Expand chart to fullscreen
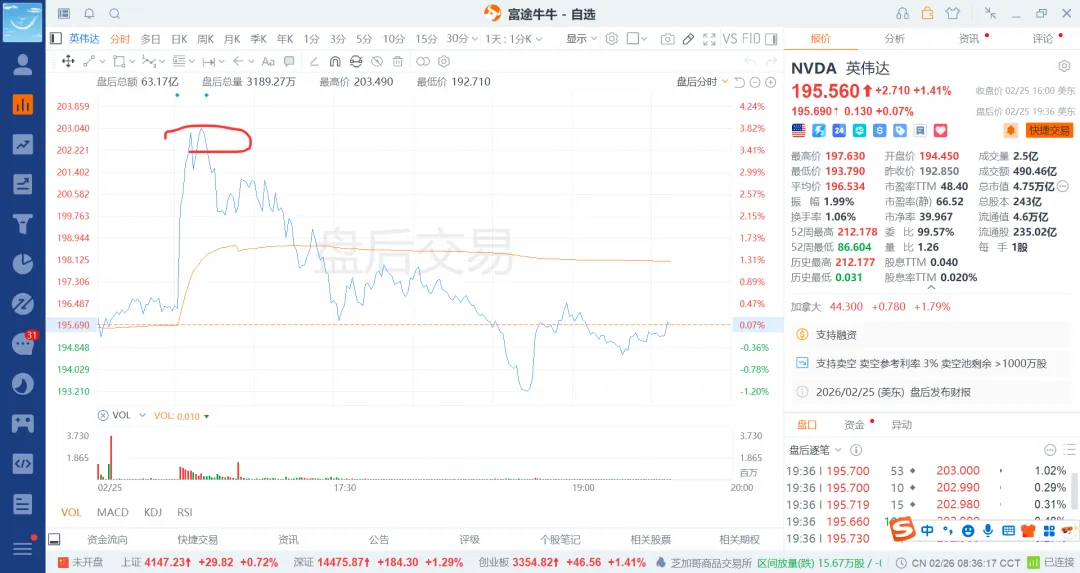 click(709, 39)
